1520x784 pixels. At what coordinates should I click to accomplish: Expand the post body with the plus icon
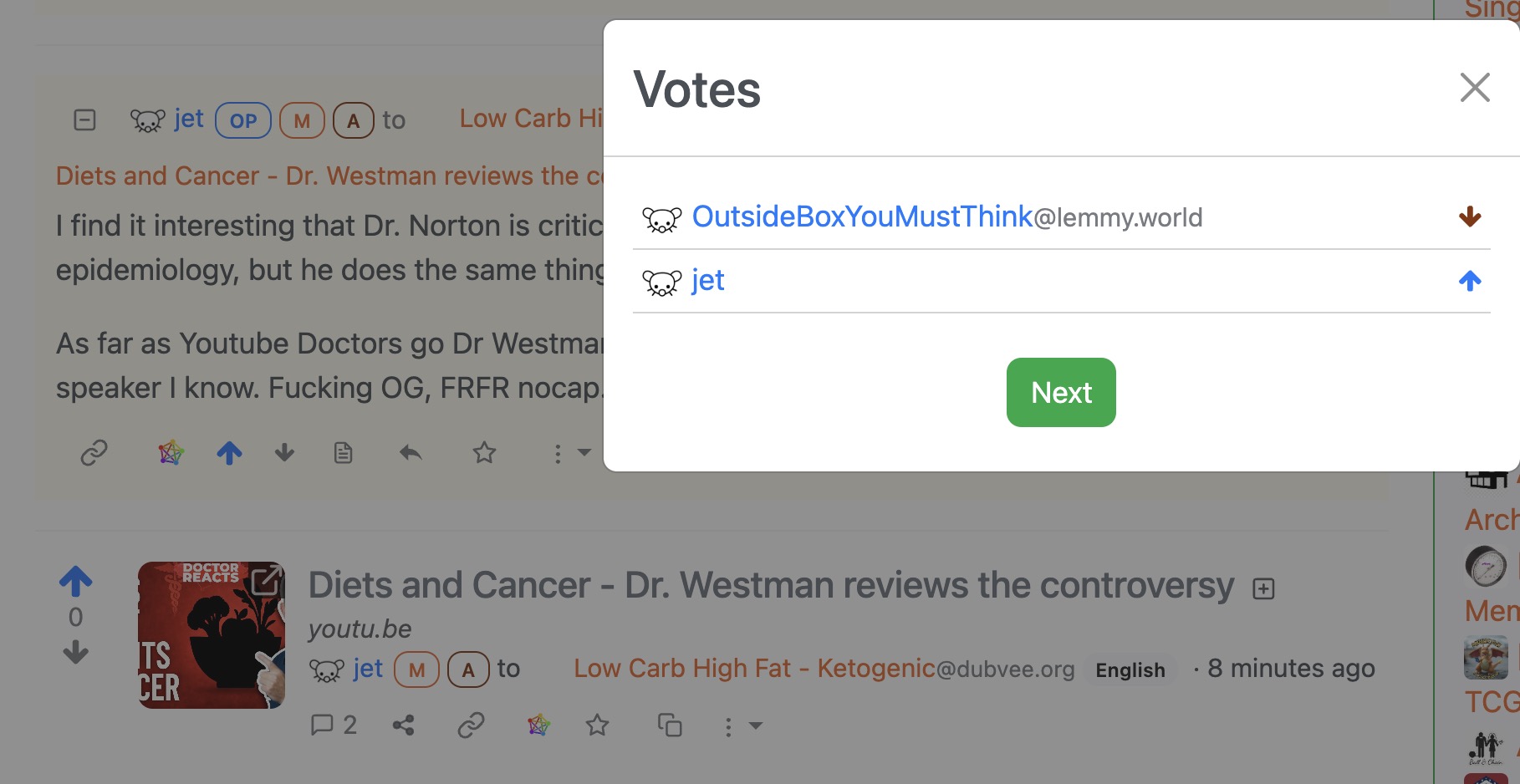tap(1263, 589)
